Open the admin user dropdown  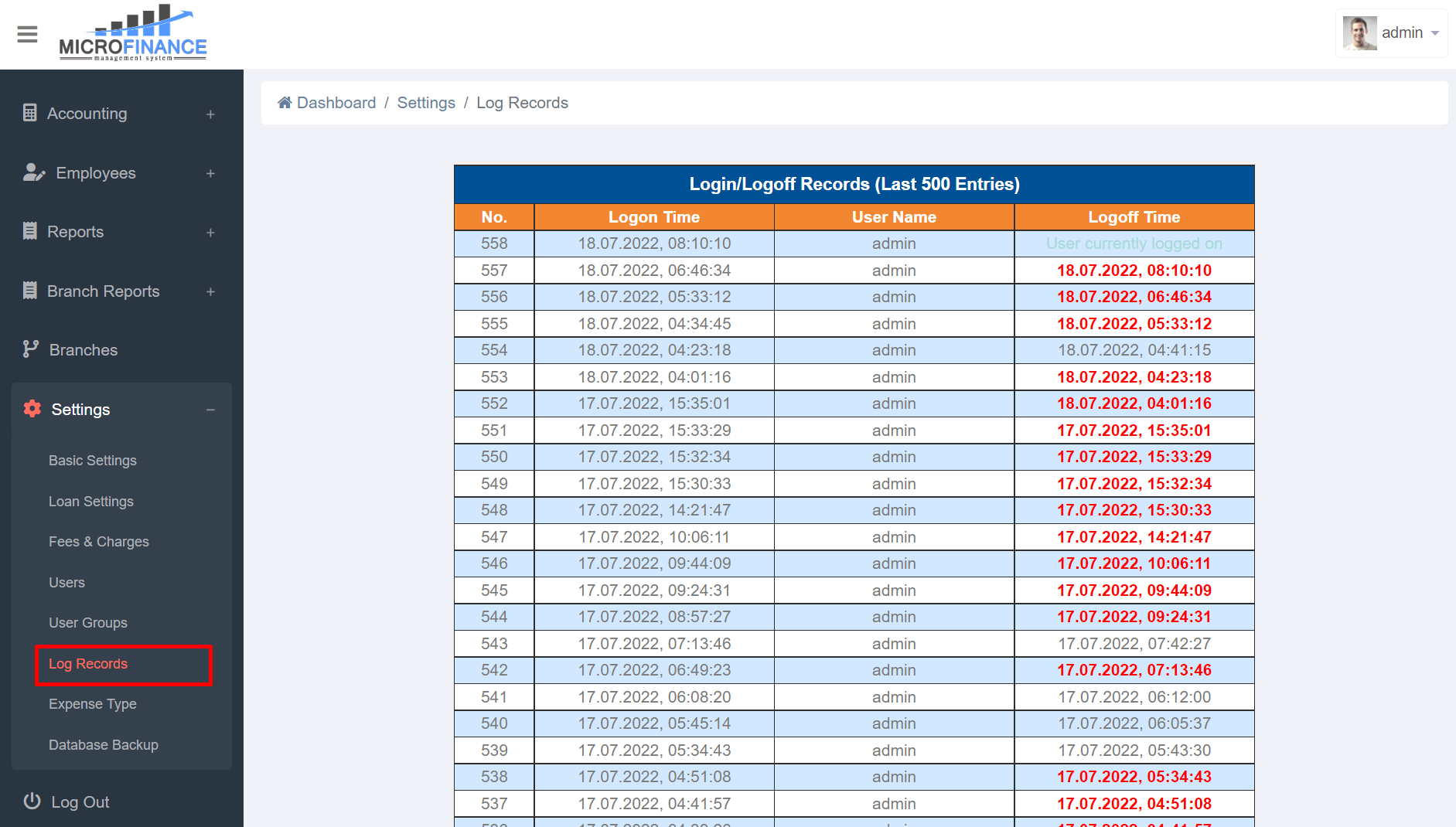point(1392,33)
